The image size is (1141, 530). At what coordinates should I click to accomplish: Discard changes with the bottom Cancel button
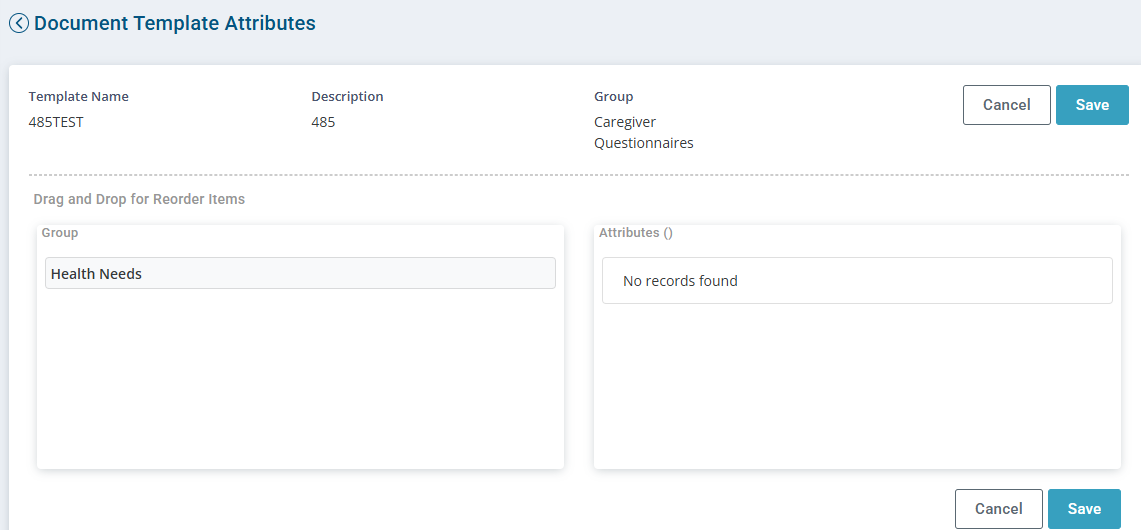click(998, 509)
